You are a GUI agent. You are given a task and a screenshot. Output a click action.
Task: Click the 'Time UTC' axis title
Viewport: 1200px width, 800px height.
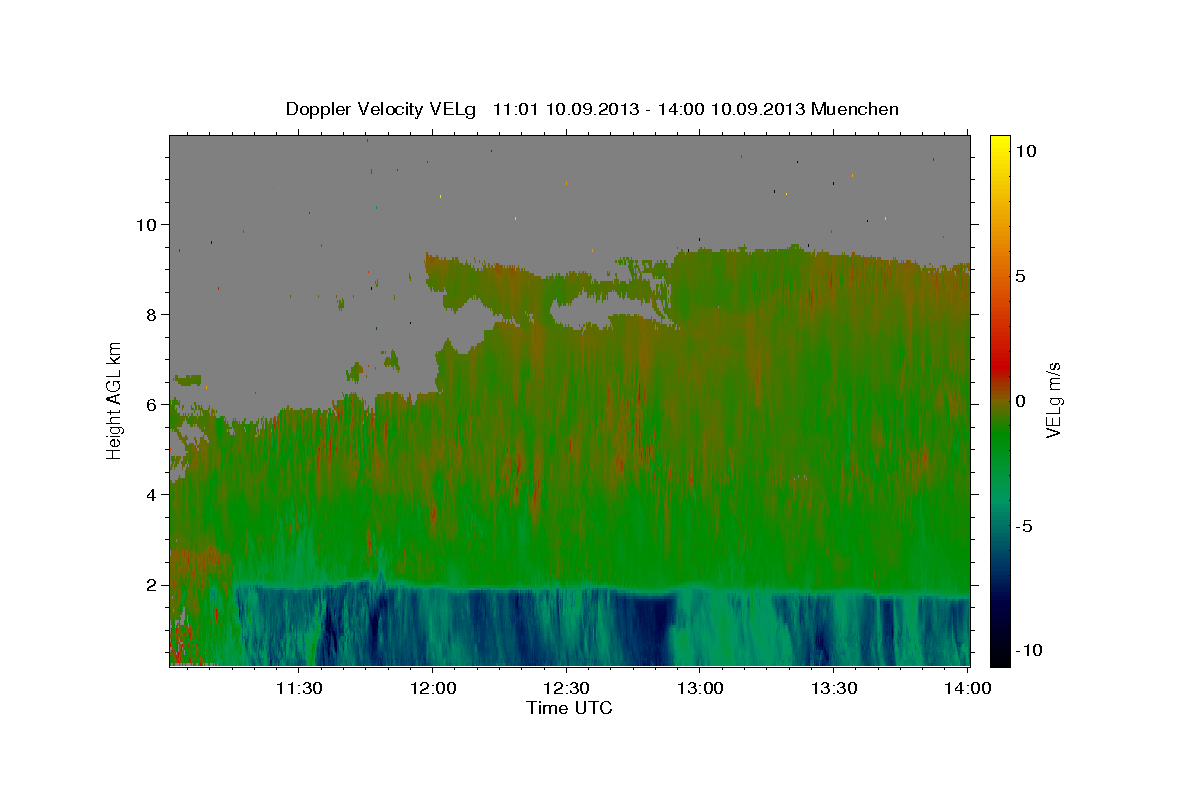(x=569, y=708)
